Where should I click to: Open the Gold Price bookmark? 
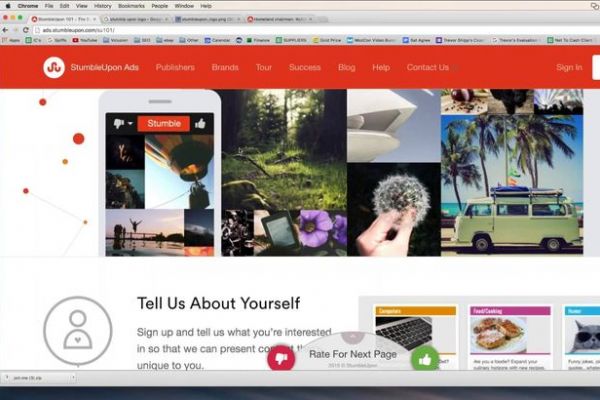(x=327, y=40)
